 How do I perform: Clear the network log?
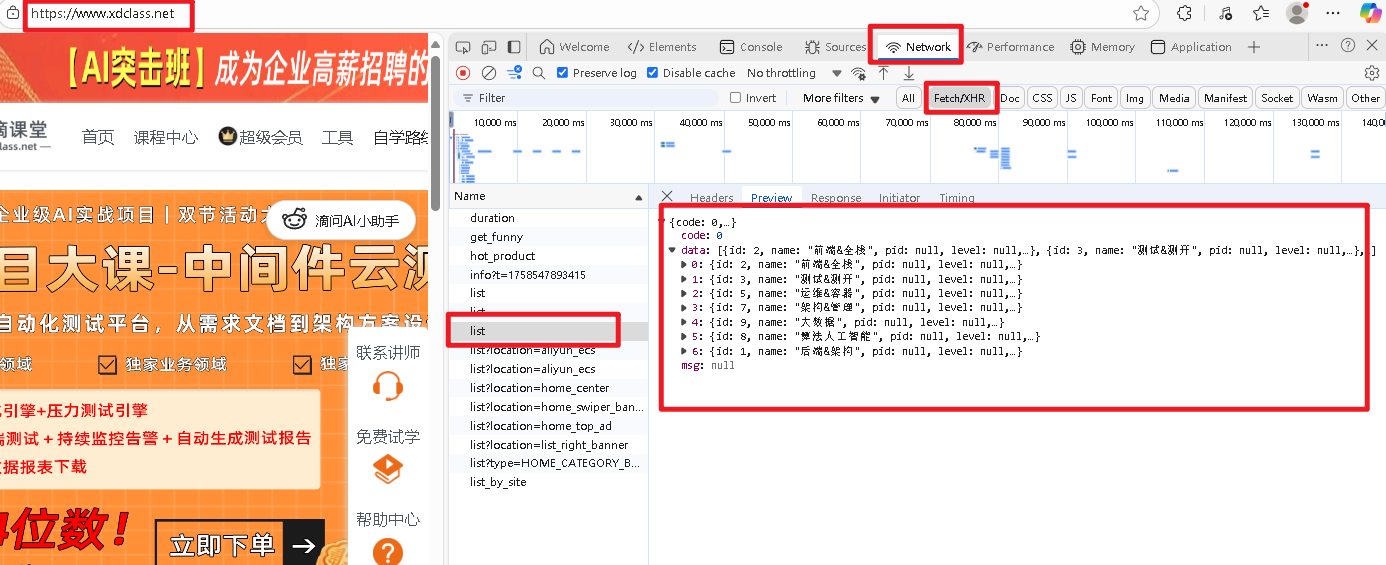point(489,73)
